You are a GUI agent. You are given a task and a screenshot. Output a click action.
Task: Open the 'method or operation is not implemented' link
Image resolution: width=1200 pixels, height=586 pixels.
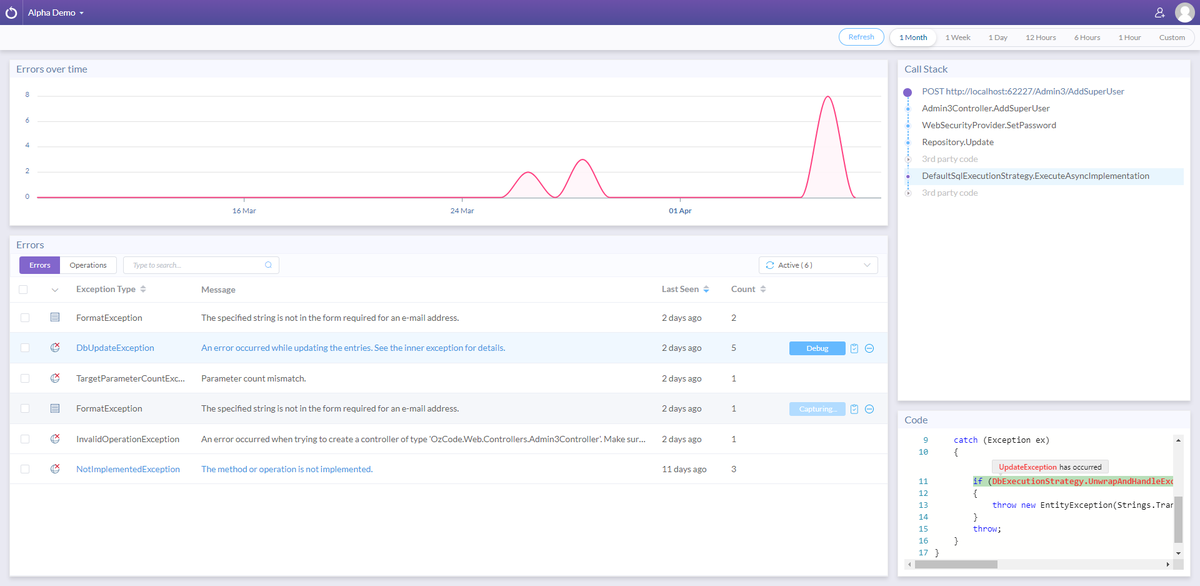(x=288, y=468)
